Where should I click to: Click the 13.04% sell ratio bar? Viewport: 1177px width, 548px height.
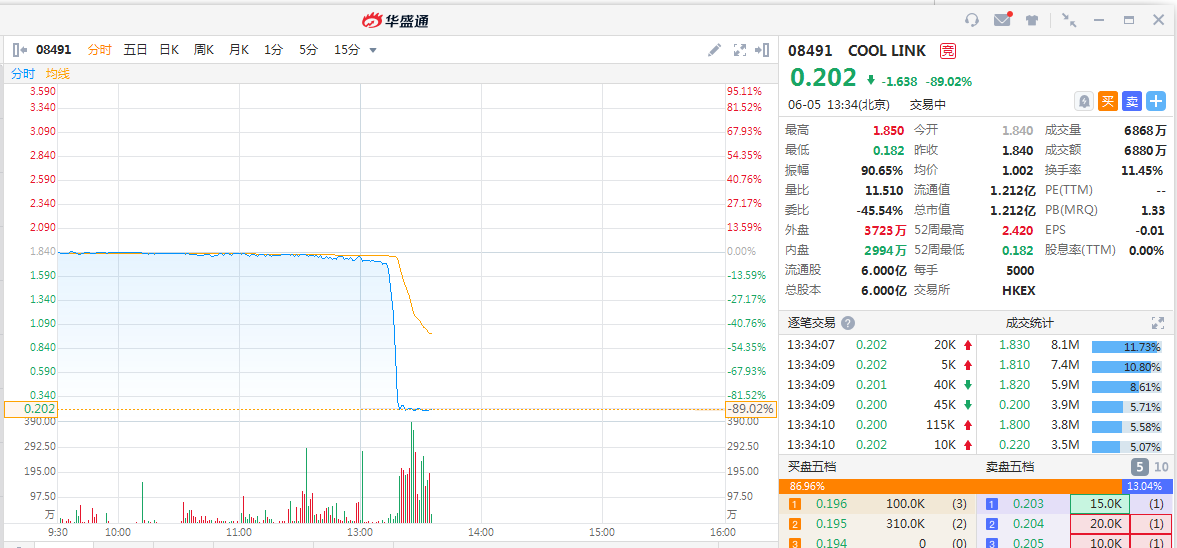point(1147,486)
